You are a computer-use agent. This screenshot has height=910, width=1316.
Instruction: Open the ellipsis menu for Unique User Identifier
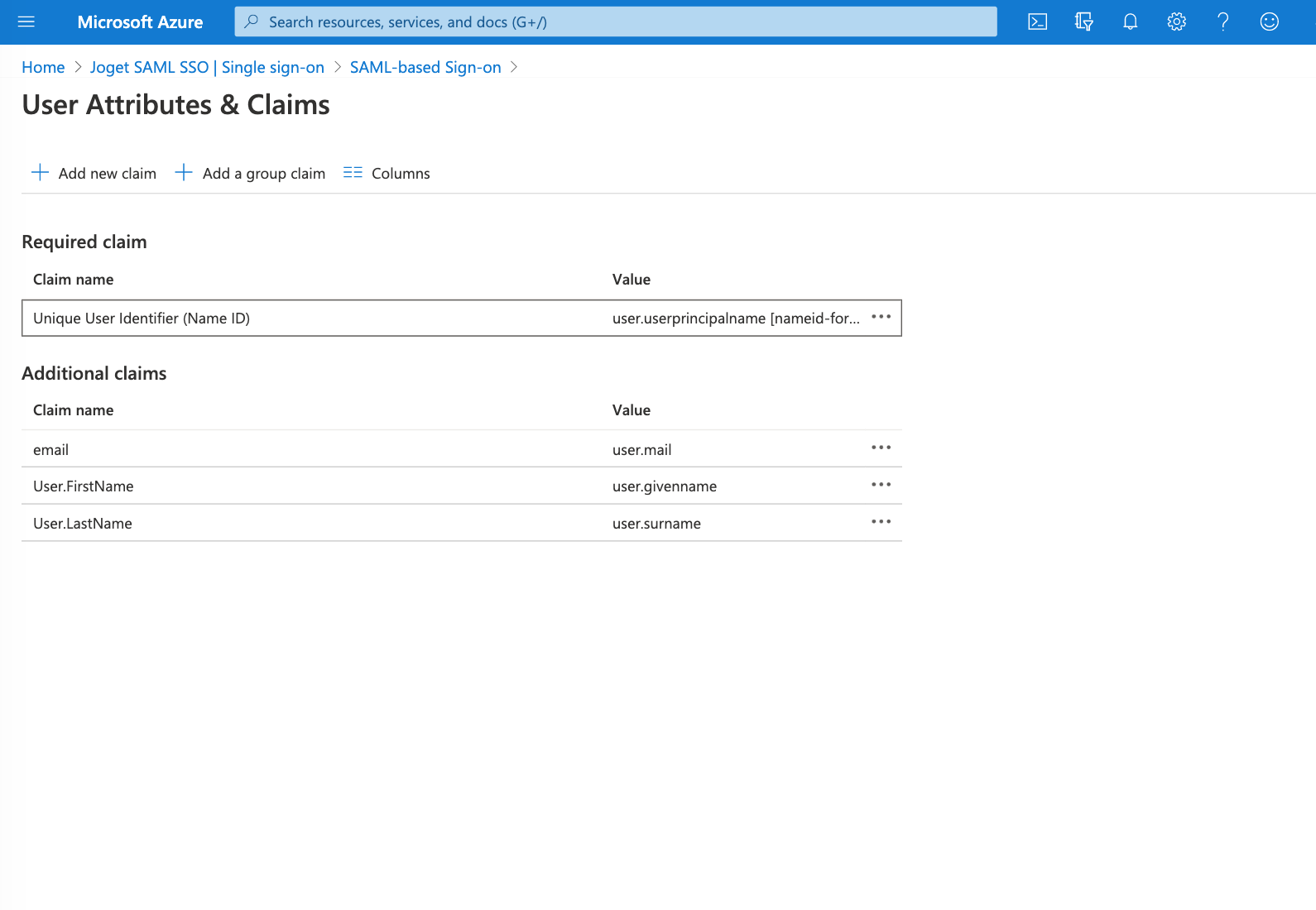(x=881, y=318)
